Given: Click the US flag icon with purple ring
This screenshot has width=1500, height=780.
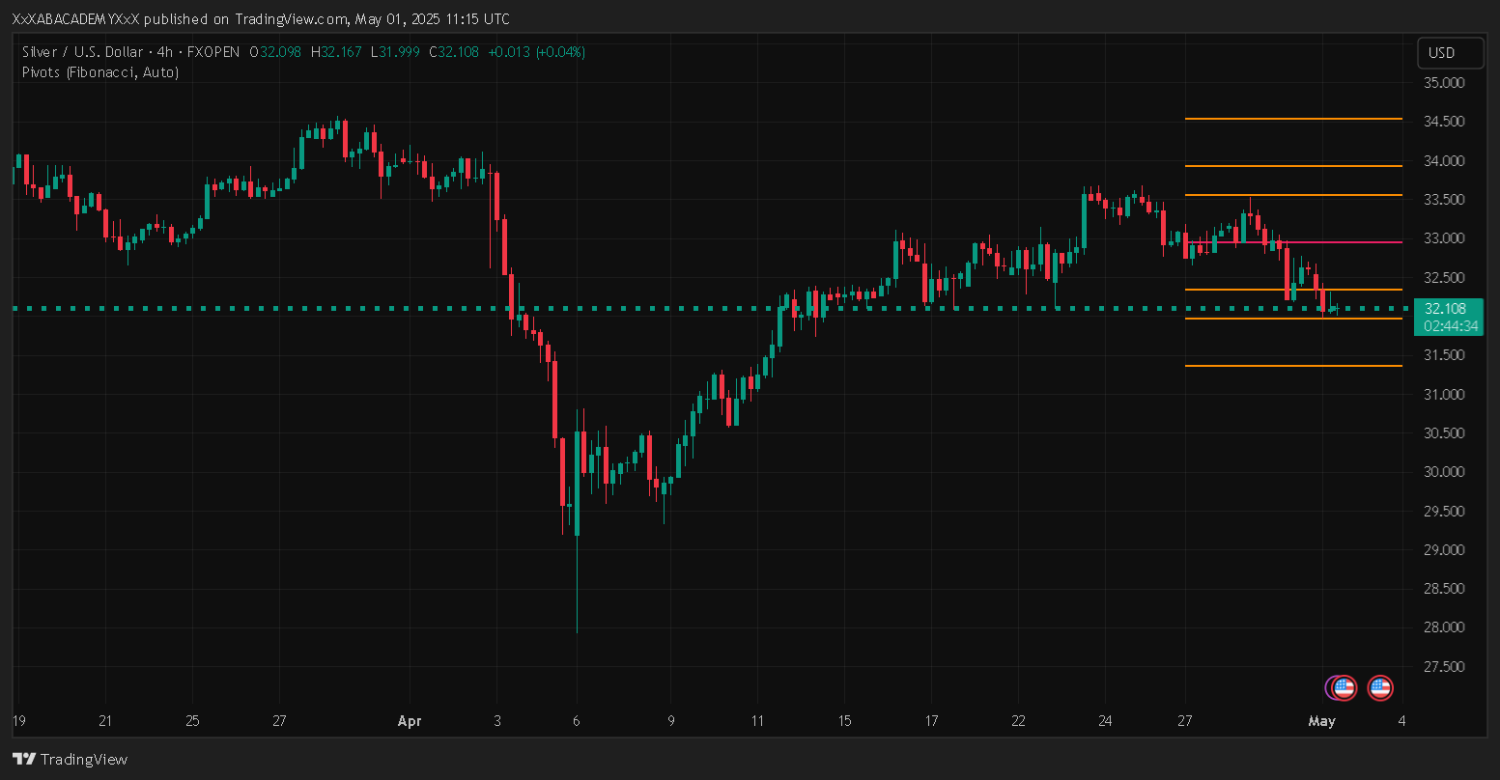Looking at the screenshot, I should (x=1343, y=687).
